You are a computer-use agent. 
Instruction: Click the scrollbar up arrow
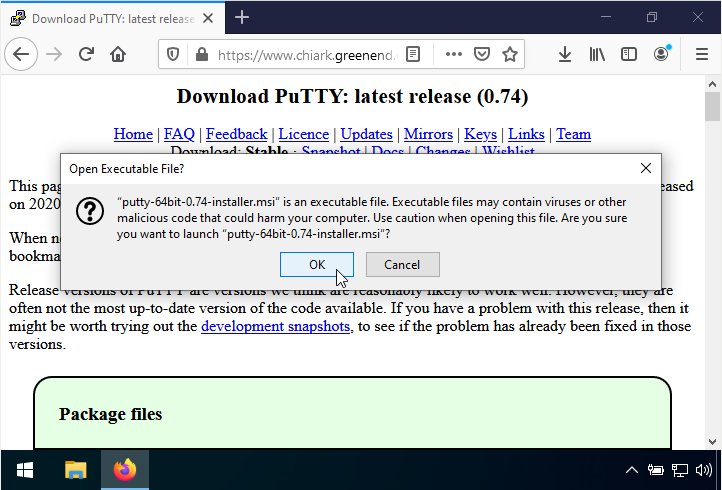[x=712, y=84]
